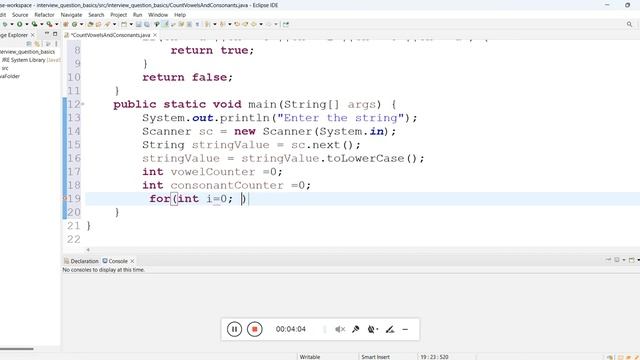640x360 pixels.
Task: Close the CountVowelsAndConsonants.java editor tab
Action: tap(155, 35)
